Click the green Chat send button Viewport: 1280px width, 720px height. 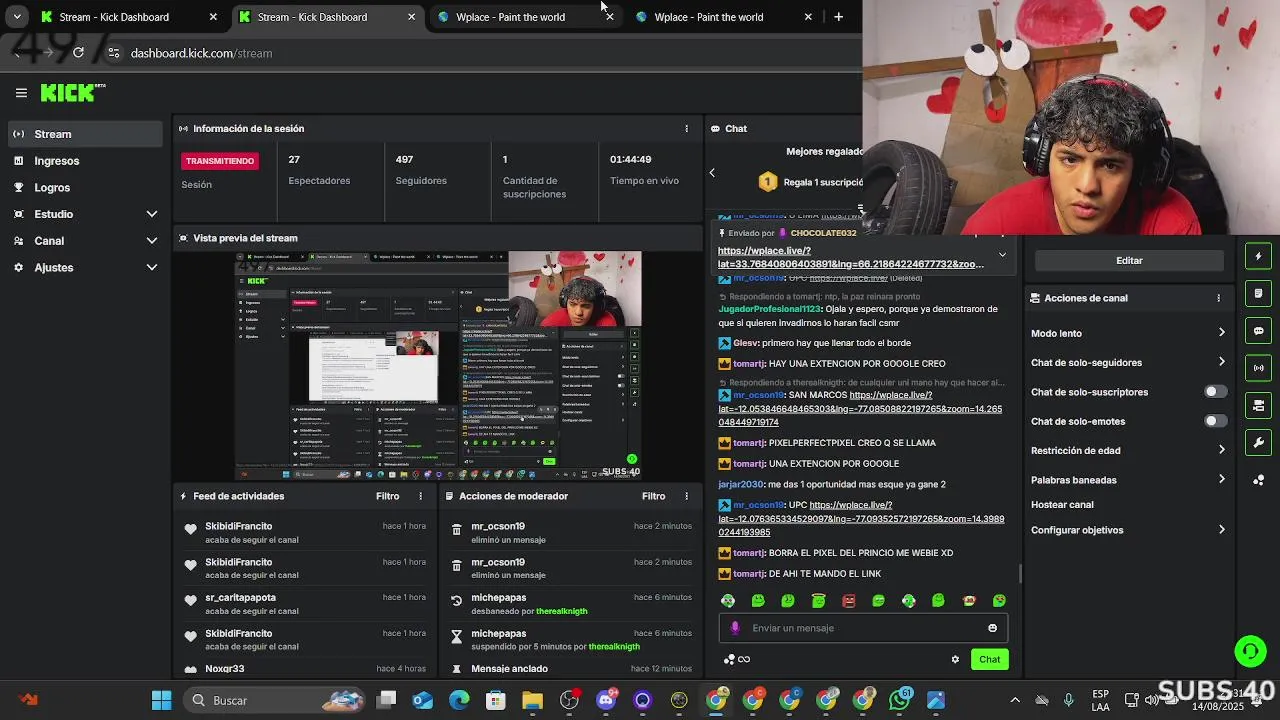pos(989,659)
